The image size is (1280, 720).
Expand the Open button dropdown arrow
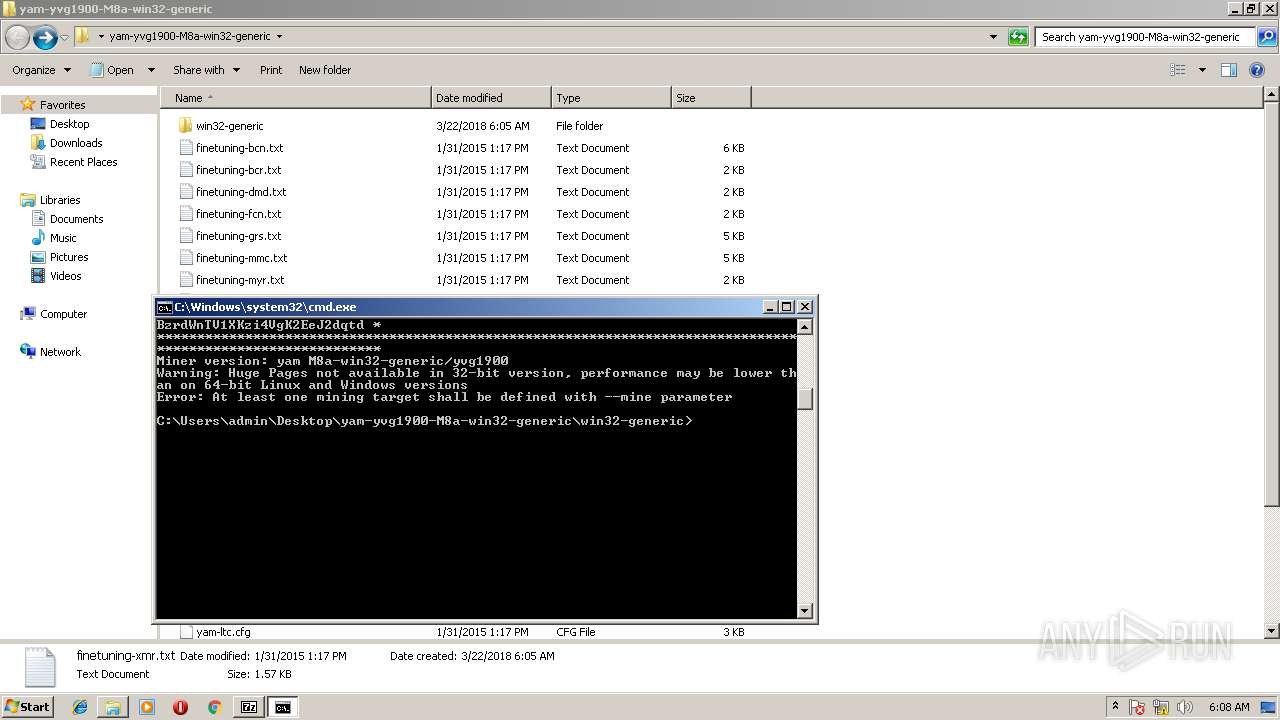pos(151,70)
